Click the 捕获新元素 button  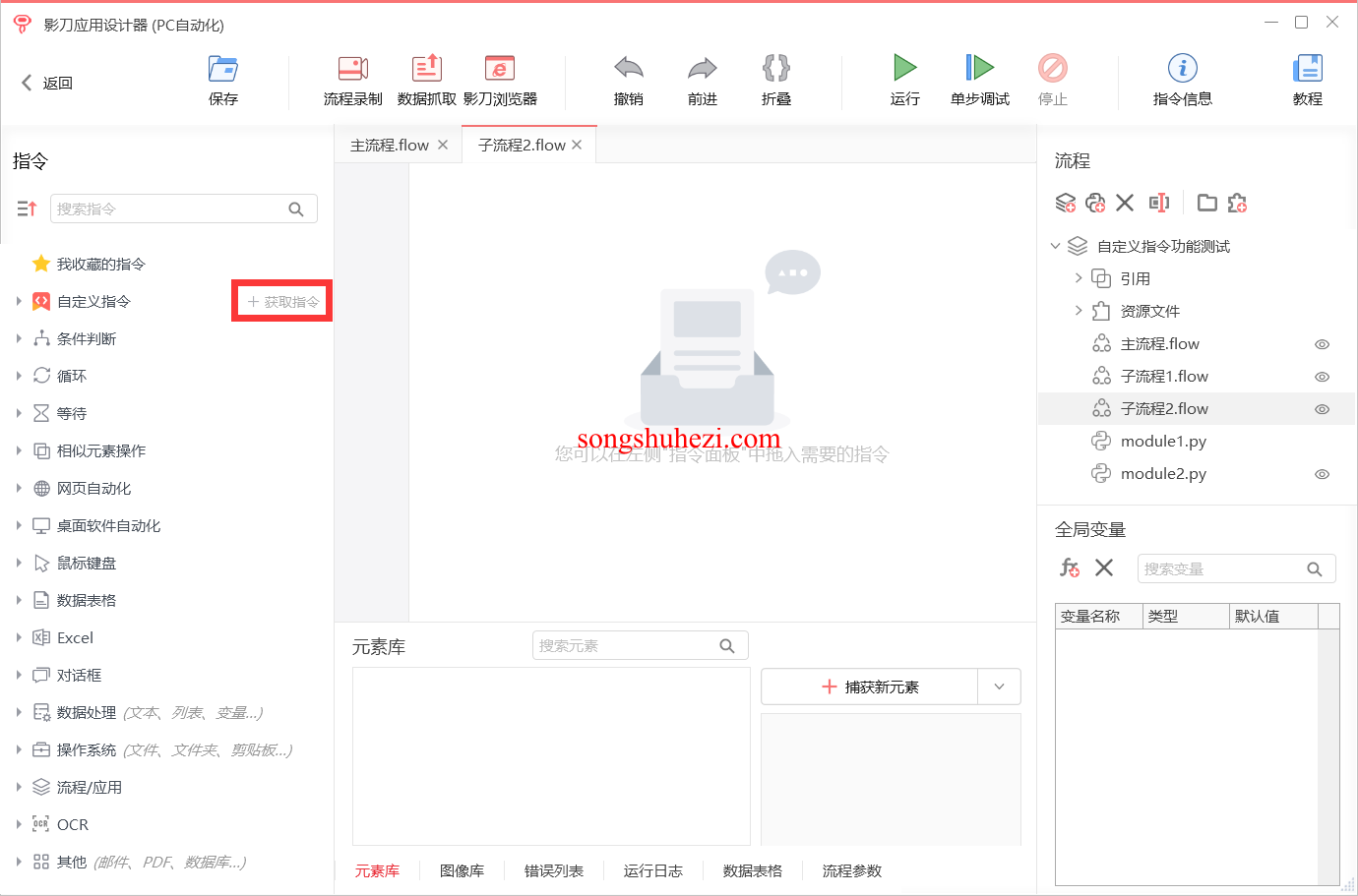click(x=870, y=687)
